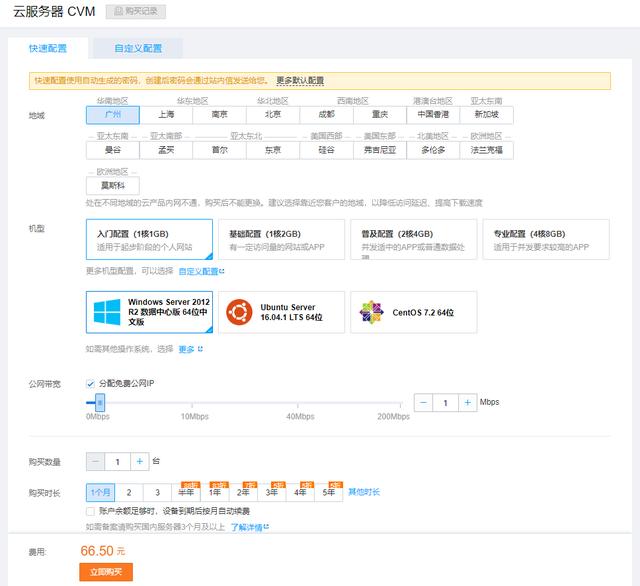Choose the 东京 region

coord(273,150)
